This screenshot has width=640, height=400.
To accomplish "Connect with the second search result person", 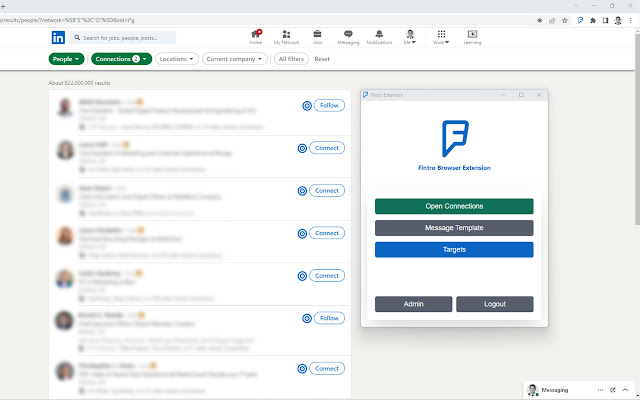I will pyautogui.click(x=327, y=148).
